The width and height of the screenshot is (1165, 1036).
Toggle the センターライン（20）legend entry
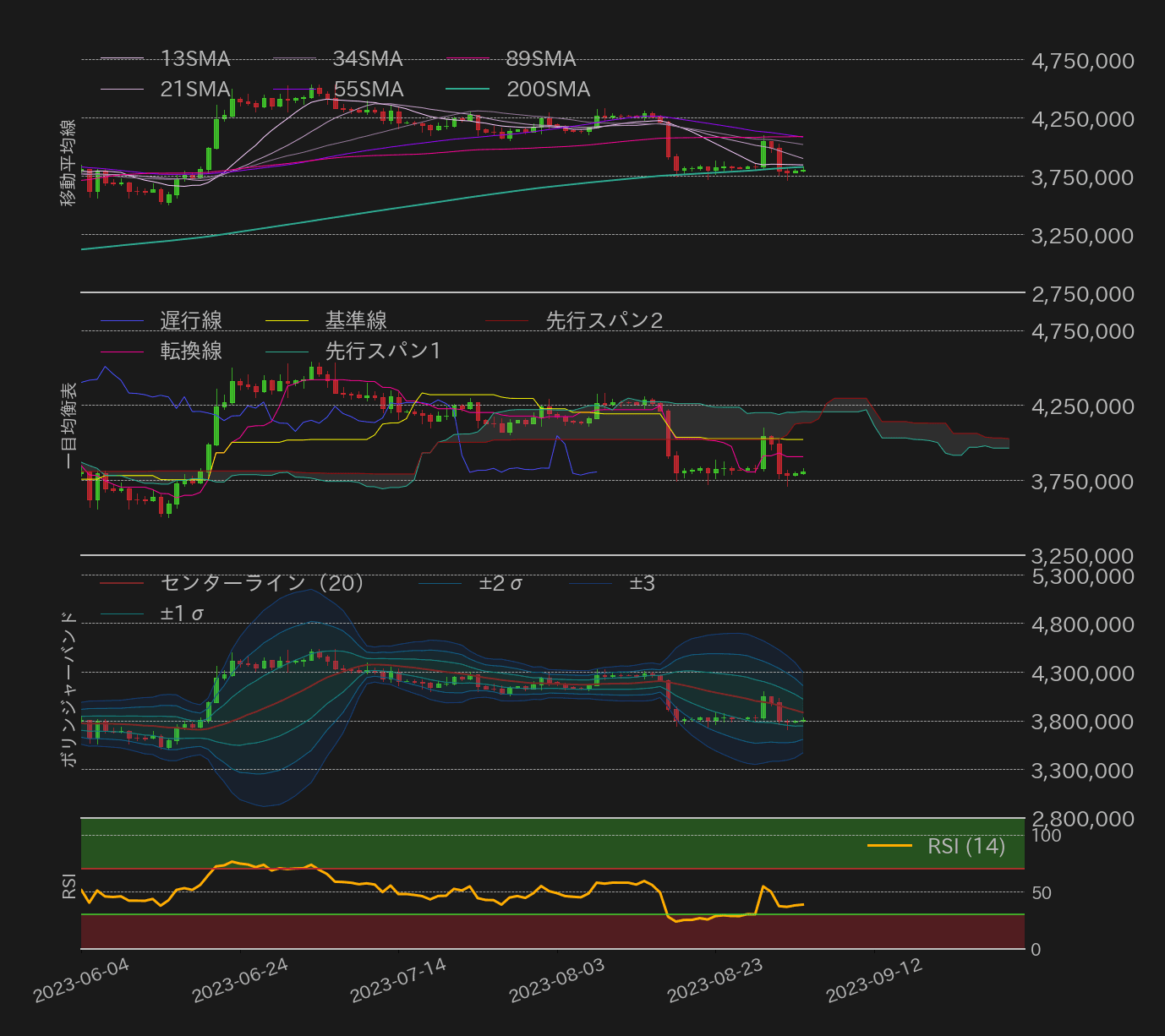click(x=123, y=582)
